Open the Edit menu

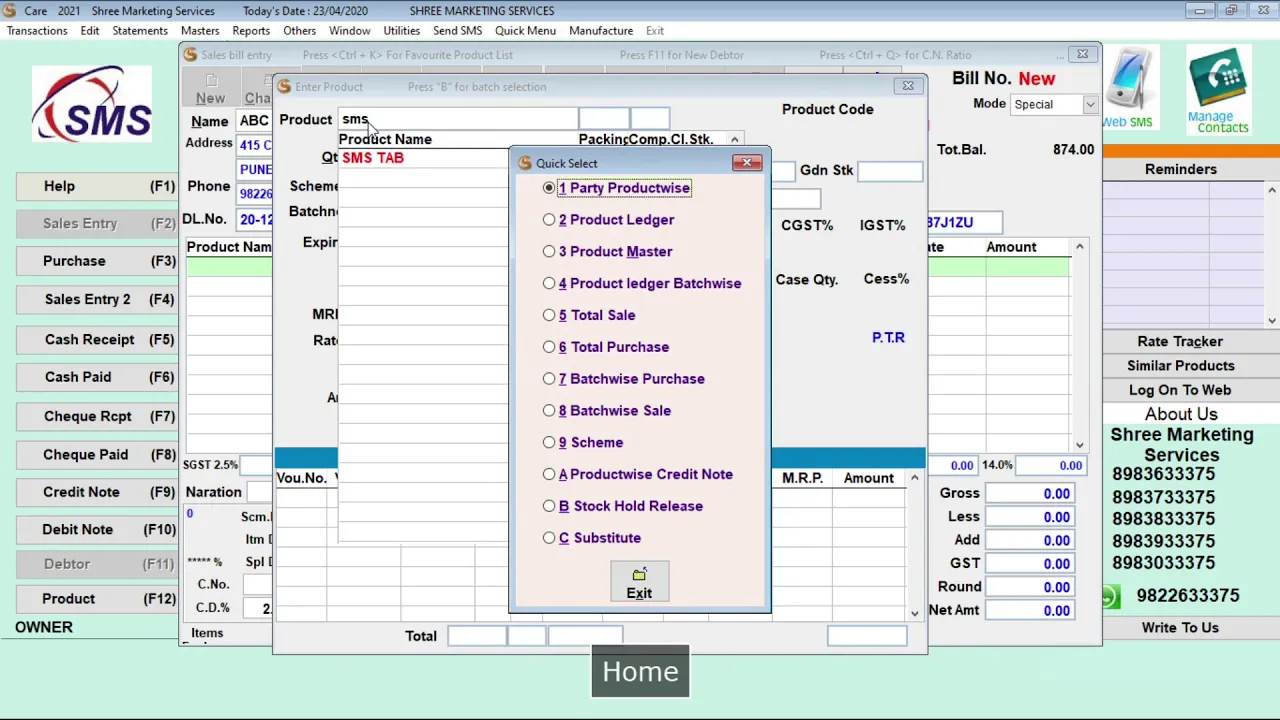point(90,31)
